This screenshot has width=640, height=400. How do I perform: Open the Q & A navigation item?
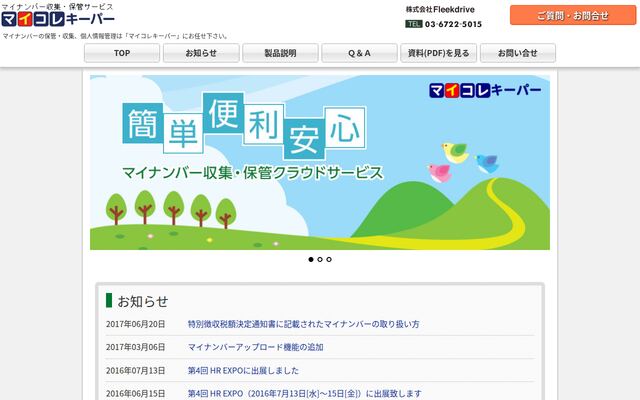tap(359, 53)
